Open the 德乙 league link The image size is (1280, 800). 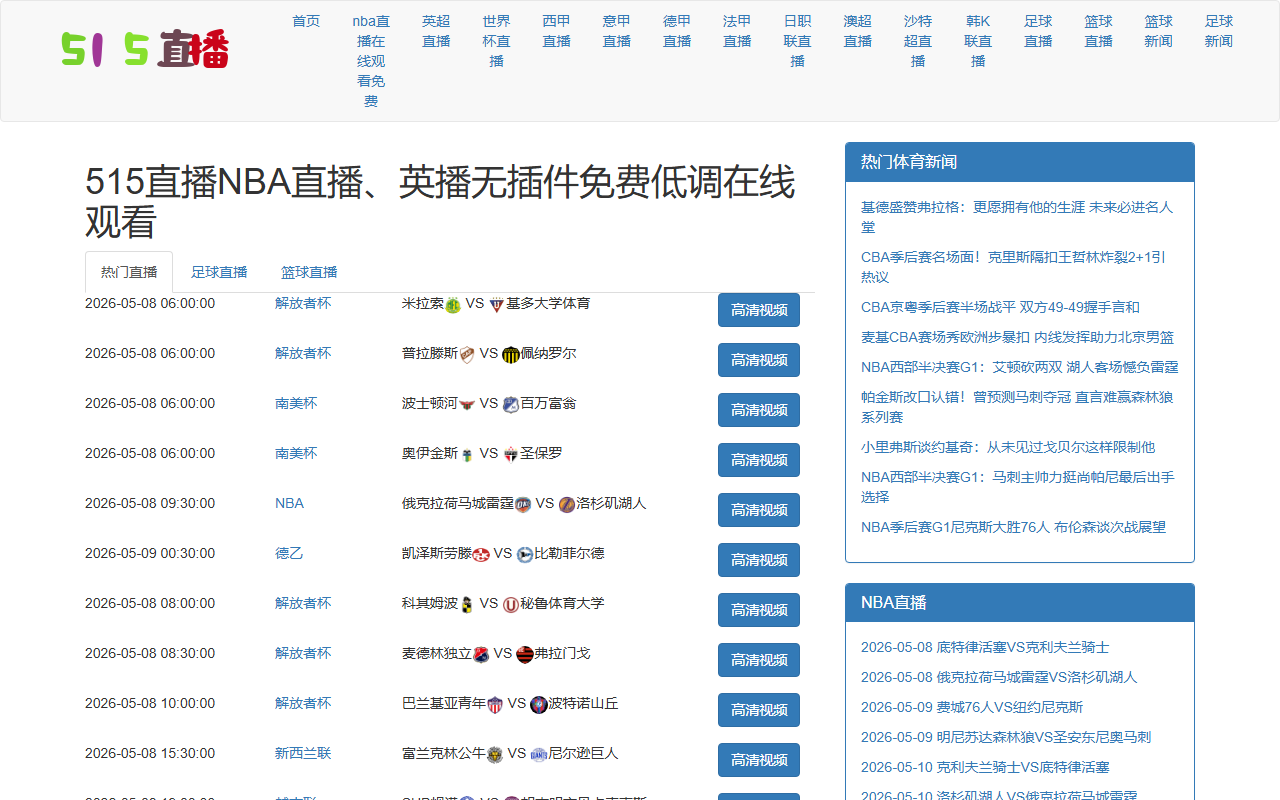[289, 553]
